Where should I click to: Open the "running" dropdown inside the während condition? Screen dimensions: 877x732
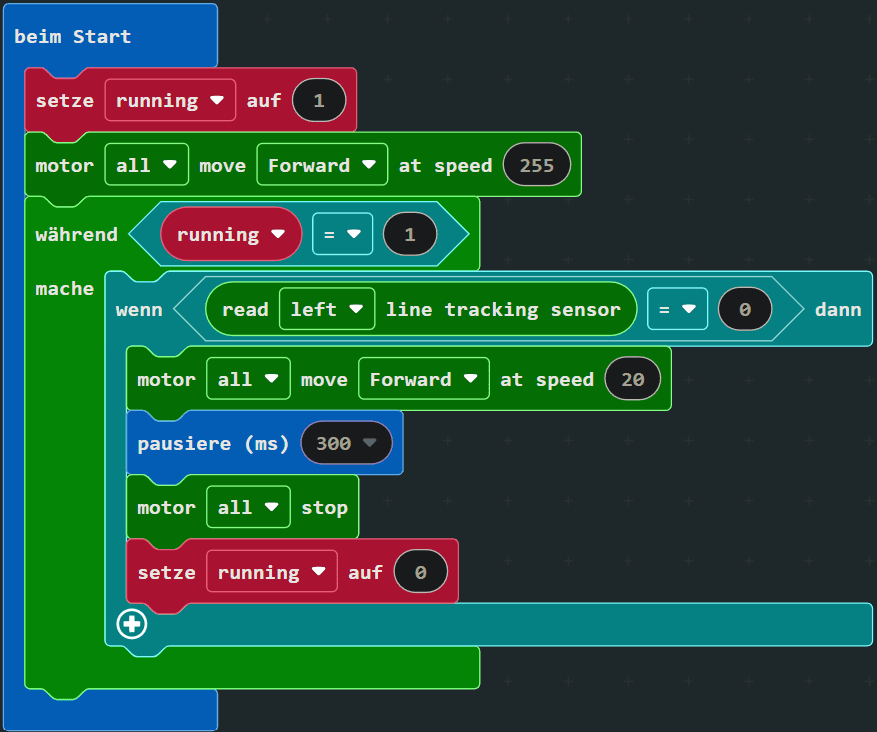(x=231, y=233)
